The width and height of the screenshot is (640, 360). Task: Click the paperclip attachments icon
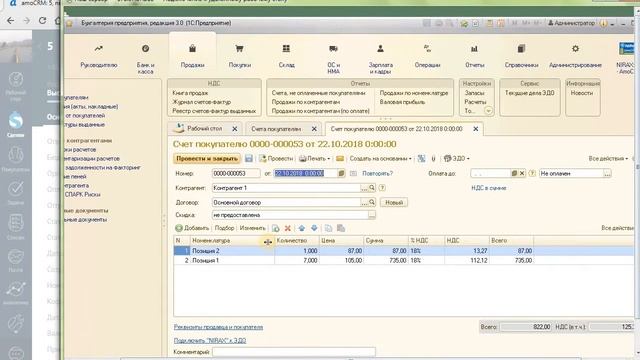433,158
